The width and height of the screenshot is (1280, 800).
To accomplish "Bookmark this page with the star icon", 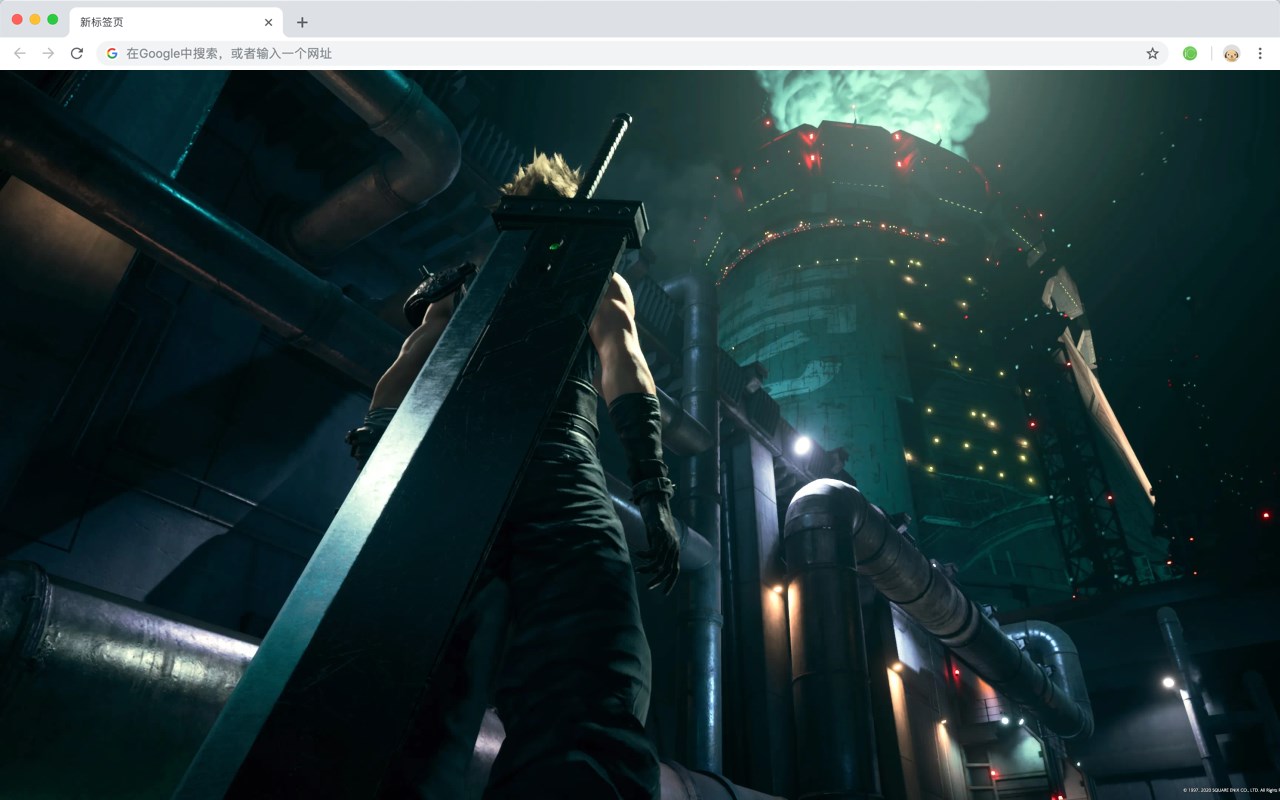I will [1152, 53].
